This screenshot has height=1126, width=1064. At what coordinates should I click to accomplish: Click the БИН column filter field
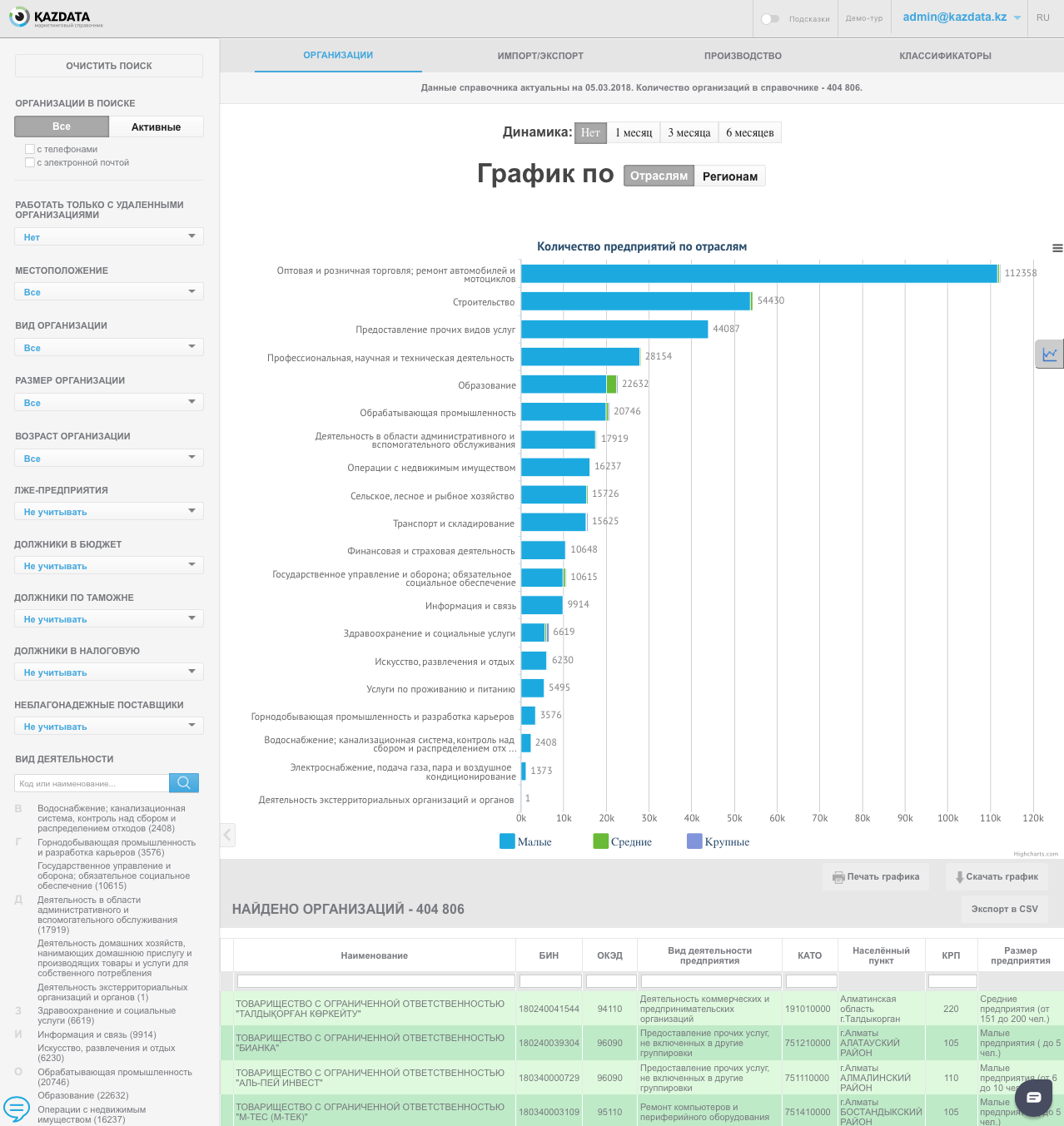549,981
